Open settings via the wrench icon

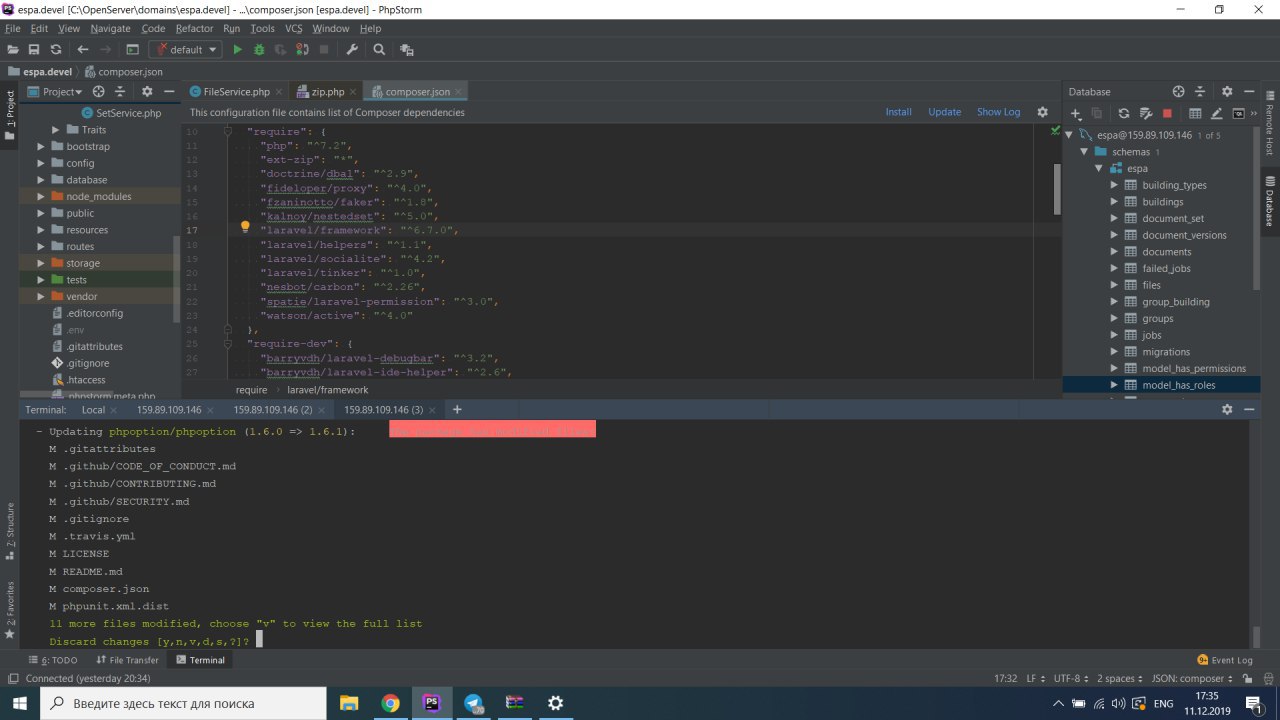click(x=352, y=49)
